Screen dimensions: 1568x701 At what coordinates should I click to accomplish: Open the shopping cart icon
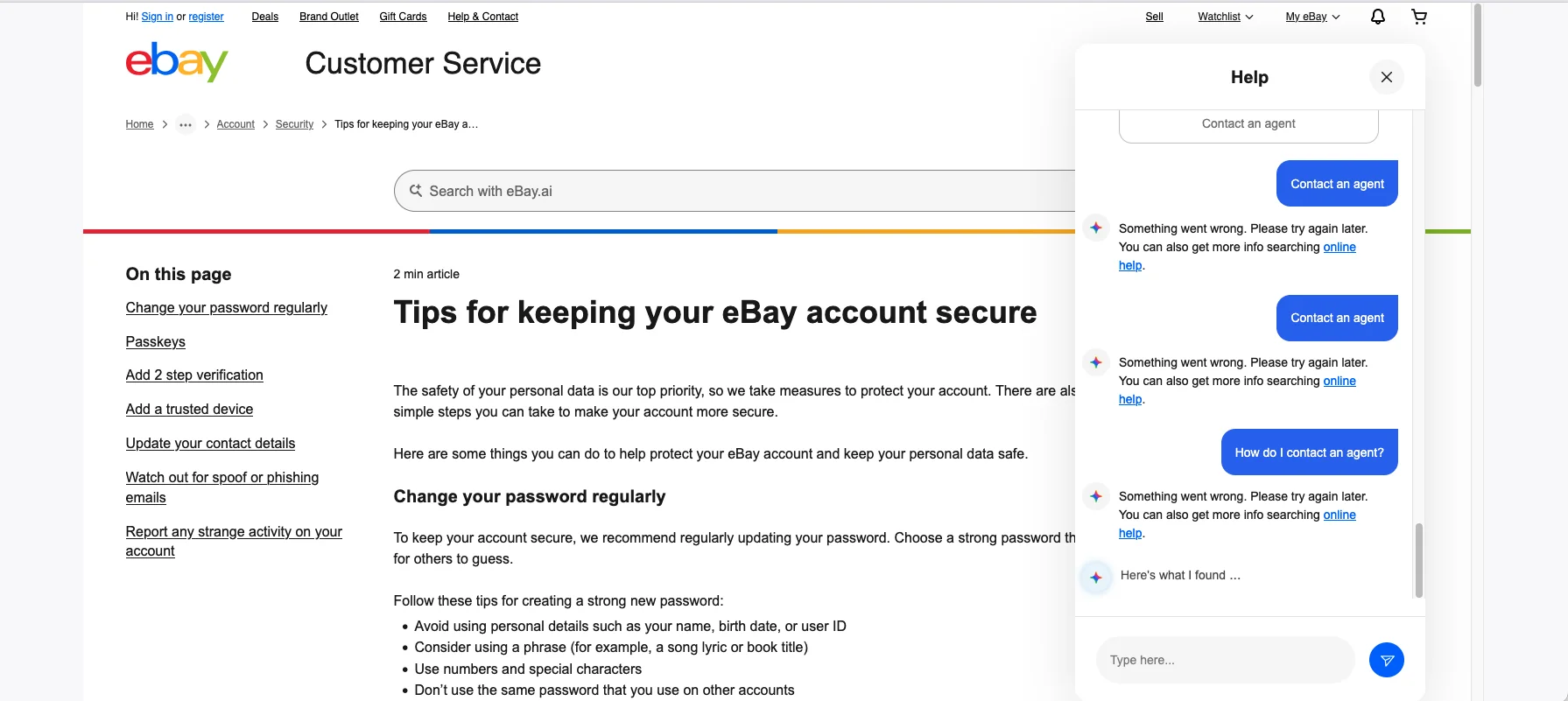pos(1419,17)
